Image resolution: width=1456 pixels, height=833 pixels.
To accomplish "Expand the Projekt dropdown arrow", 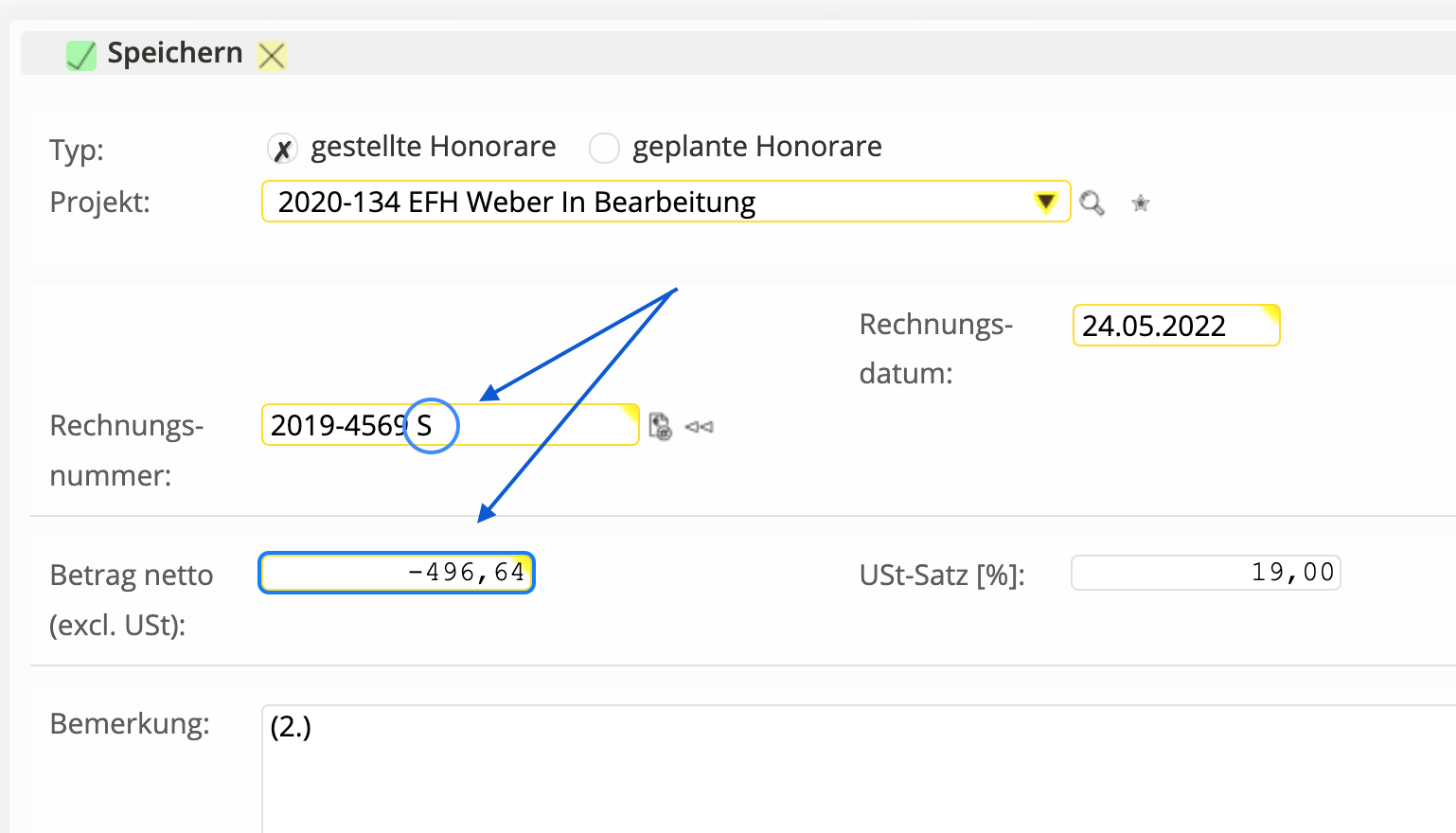I will [x=1045, y=202].
